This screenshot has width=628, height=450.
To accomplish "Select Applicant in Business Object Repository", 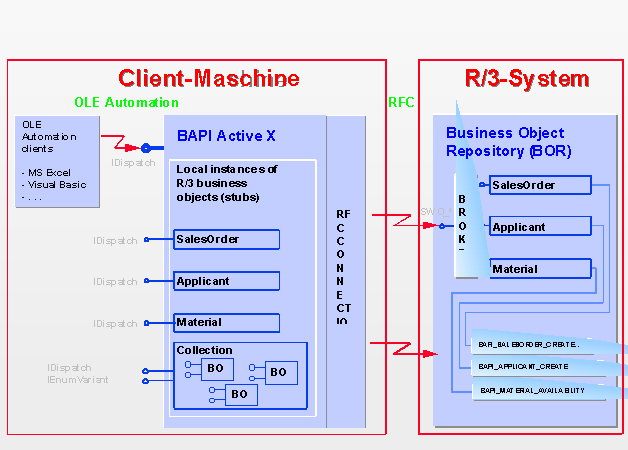I will click(x=540, y=227).
